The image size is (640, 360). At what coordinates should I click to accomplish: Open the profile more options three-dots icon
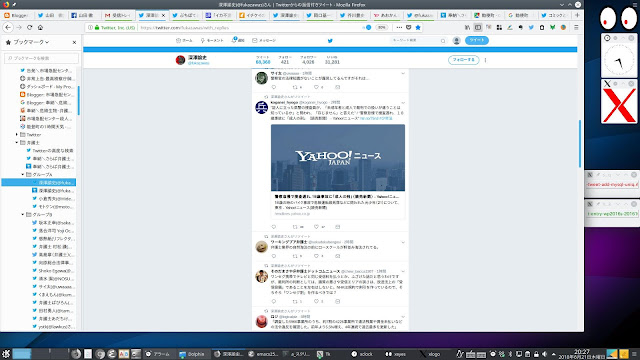(485, 60)
